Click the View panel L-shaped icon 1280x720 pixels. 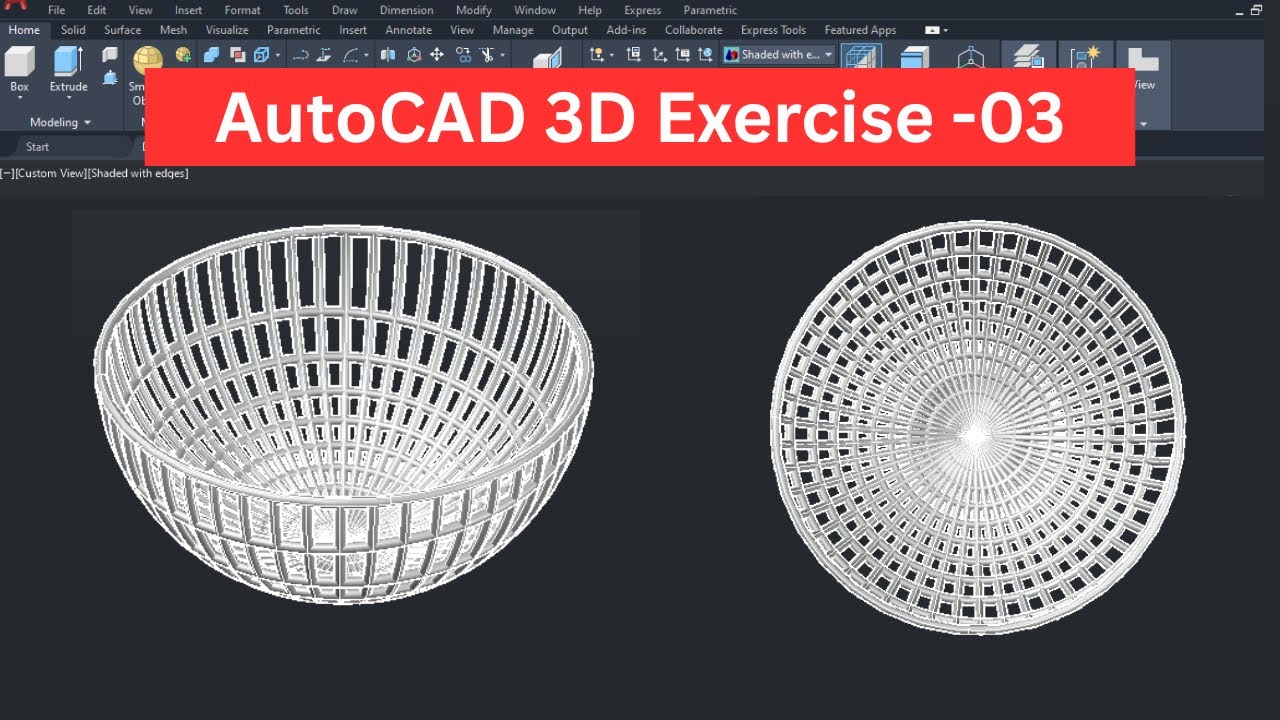[x=1143, y=58]
